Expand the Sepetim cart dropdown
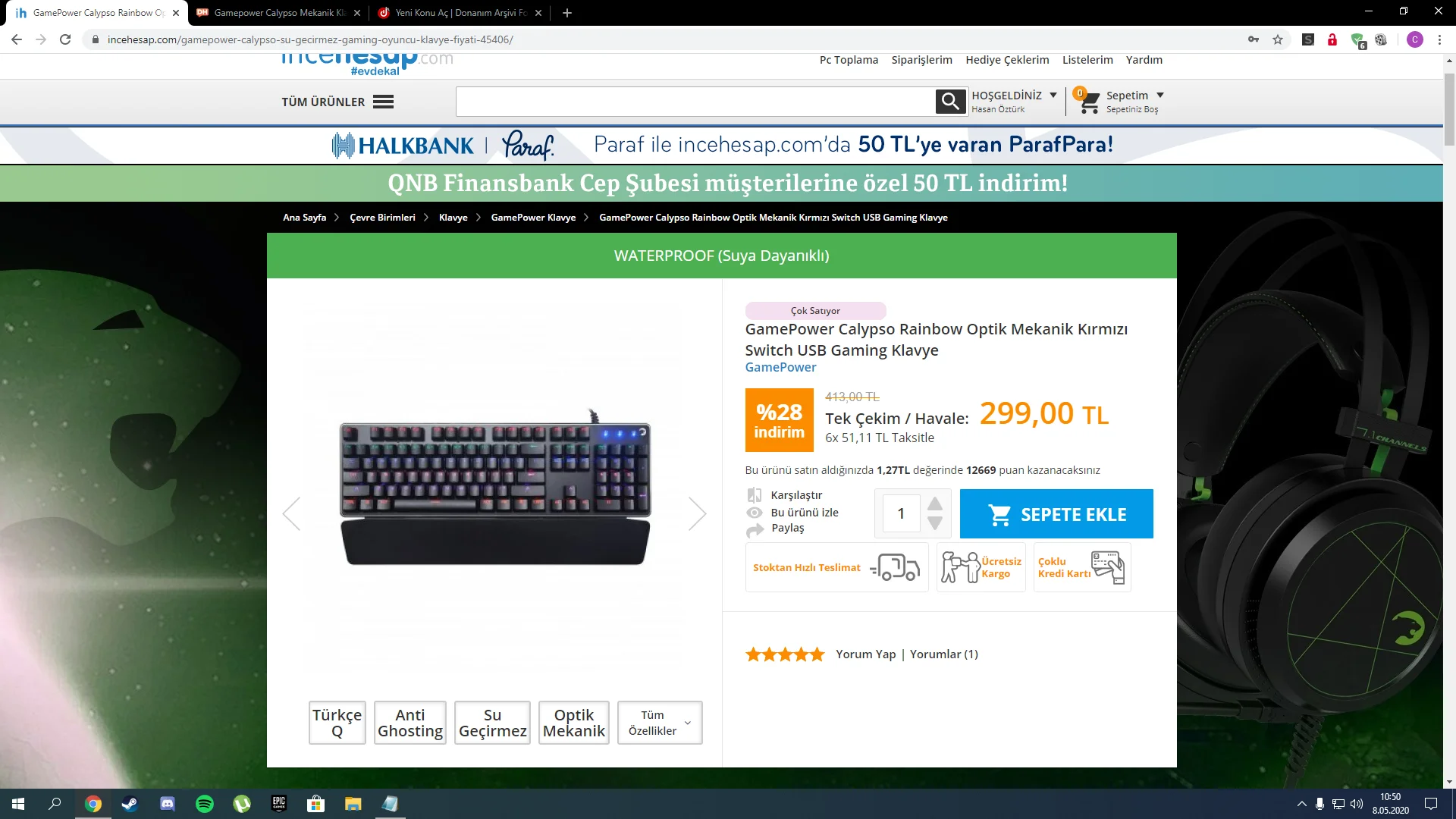The image size is (1456, 819). pos(1160,96)
